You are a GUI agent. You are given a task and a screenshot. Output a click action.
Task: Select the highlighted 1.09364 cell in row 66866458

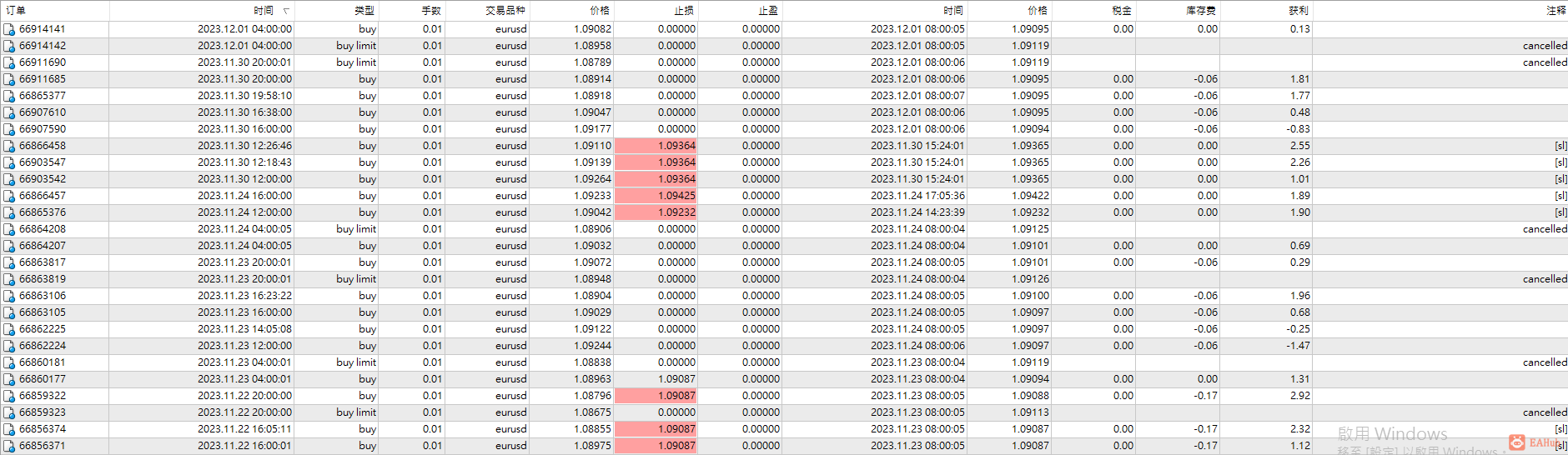point(656,146)
